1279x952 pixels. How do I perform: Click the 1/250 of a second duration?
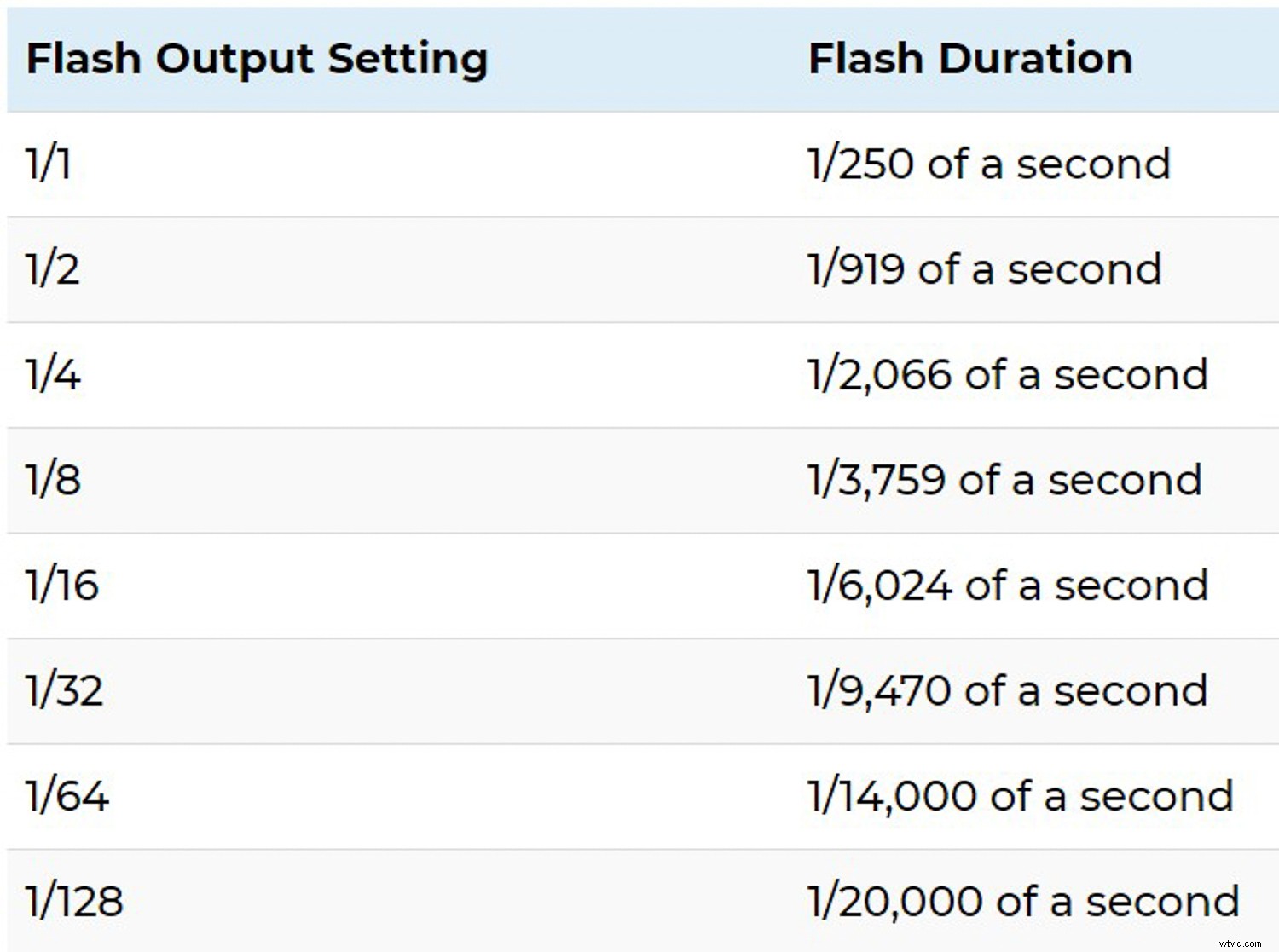click(989, 164)
